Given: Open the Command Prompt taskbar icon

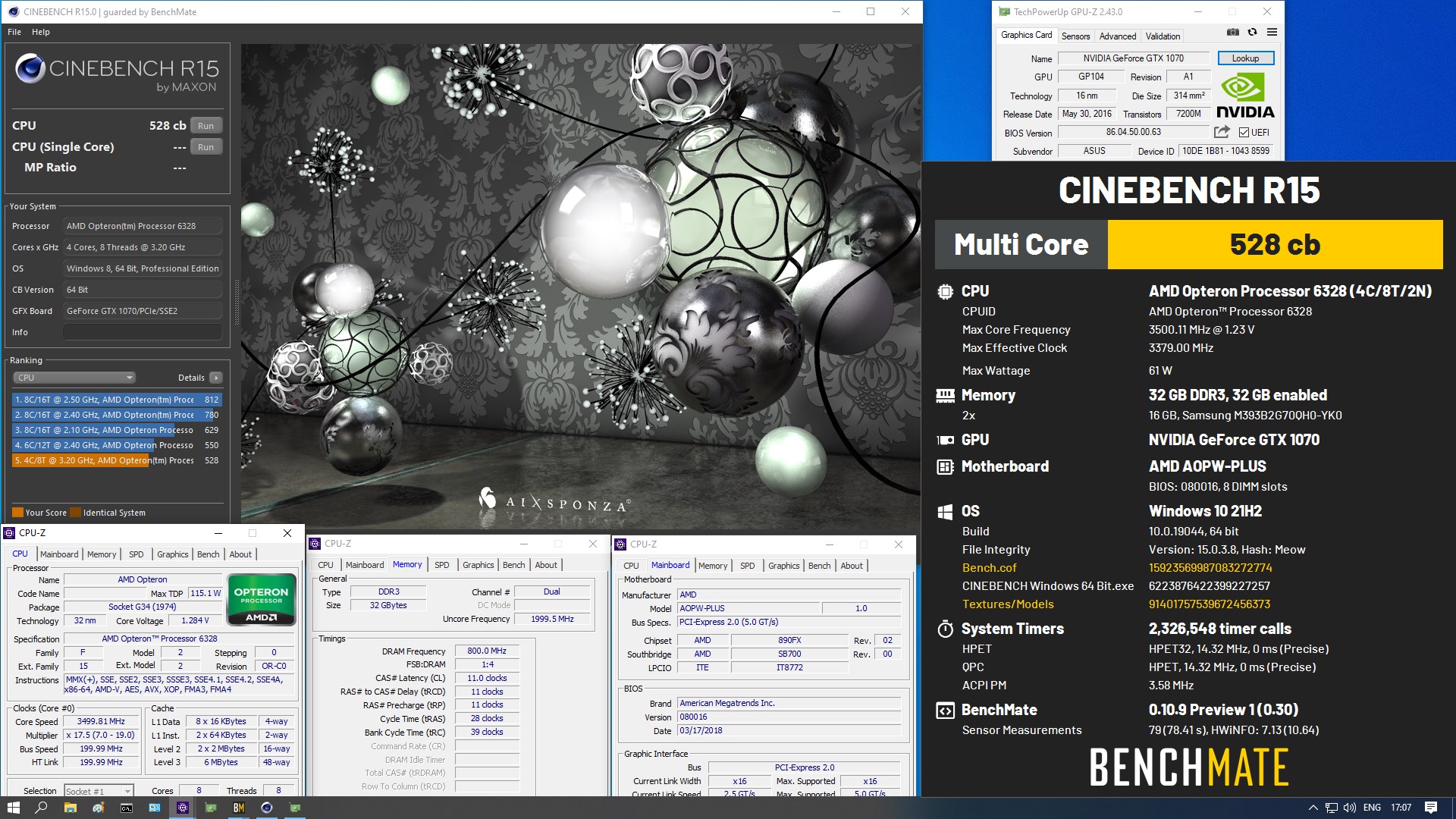Looking at the screenshot, I should [x=127, y=808].
